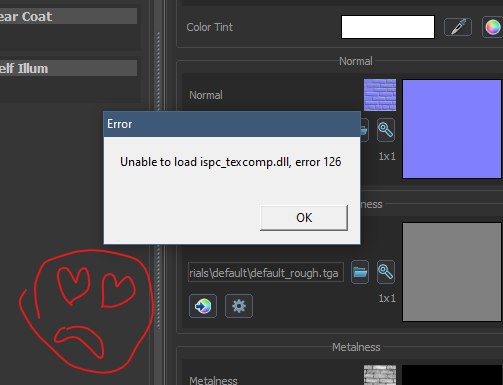Viewport: 503px width, 385px height.
Task: Open the gray roughness texture preview
Action: click(x=452, y=272)
